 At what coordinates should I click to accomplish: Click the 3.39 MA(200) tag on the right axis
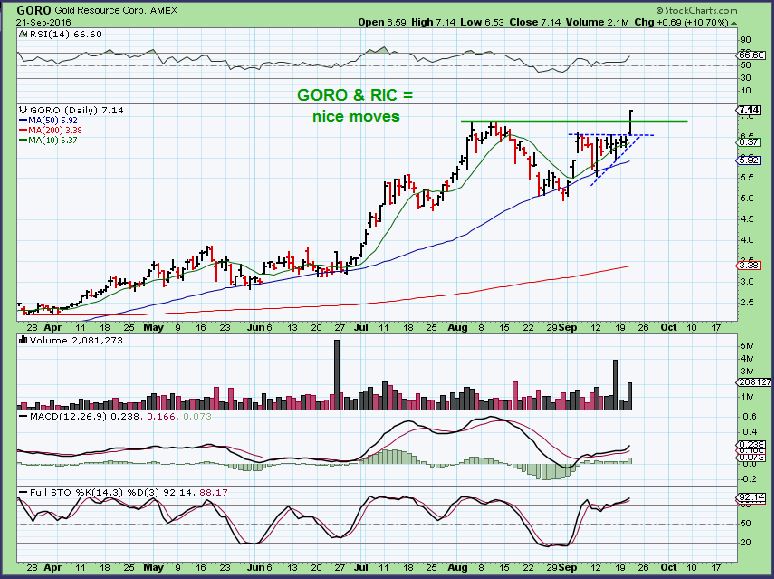click(x=750, y=266)
